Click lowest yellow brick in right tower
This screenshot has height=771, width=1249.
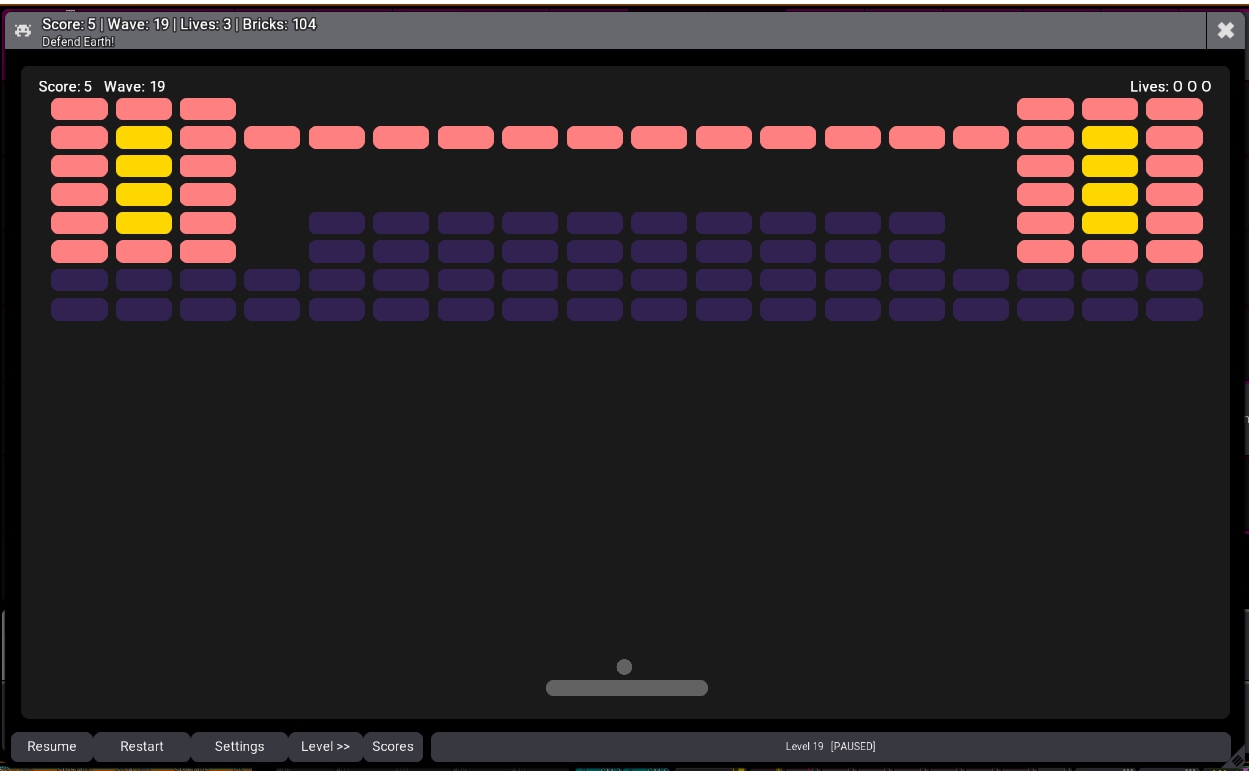click(x=1110, y=223)
